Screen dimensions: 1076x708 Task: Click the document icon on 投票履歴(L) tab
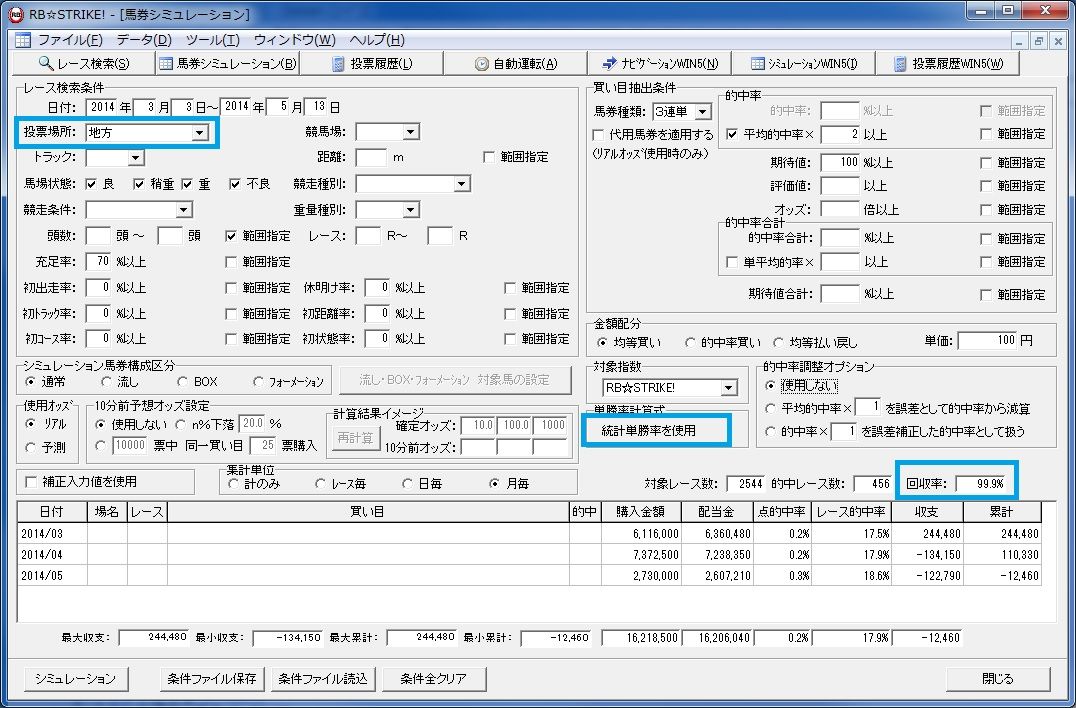338,64
